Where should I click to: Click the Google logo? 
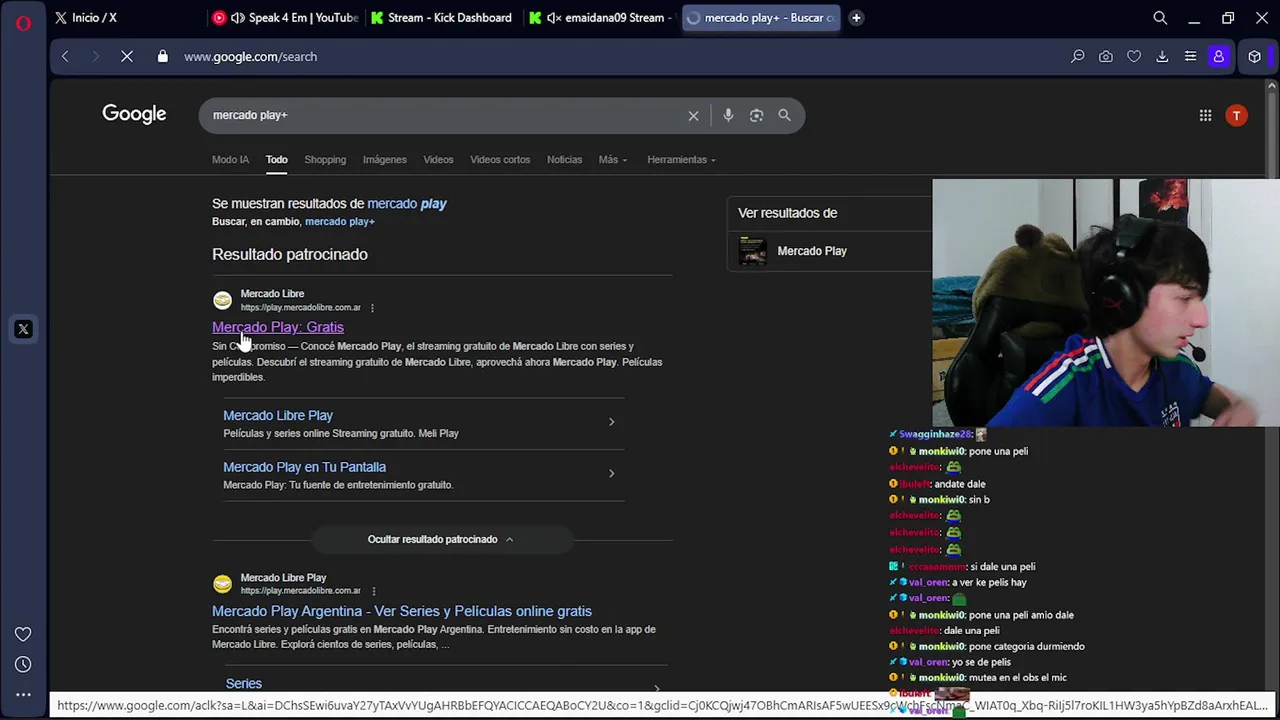point(134,114)
